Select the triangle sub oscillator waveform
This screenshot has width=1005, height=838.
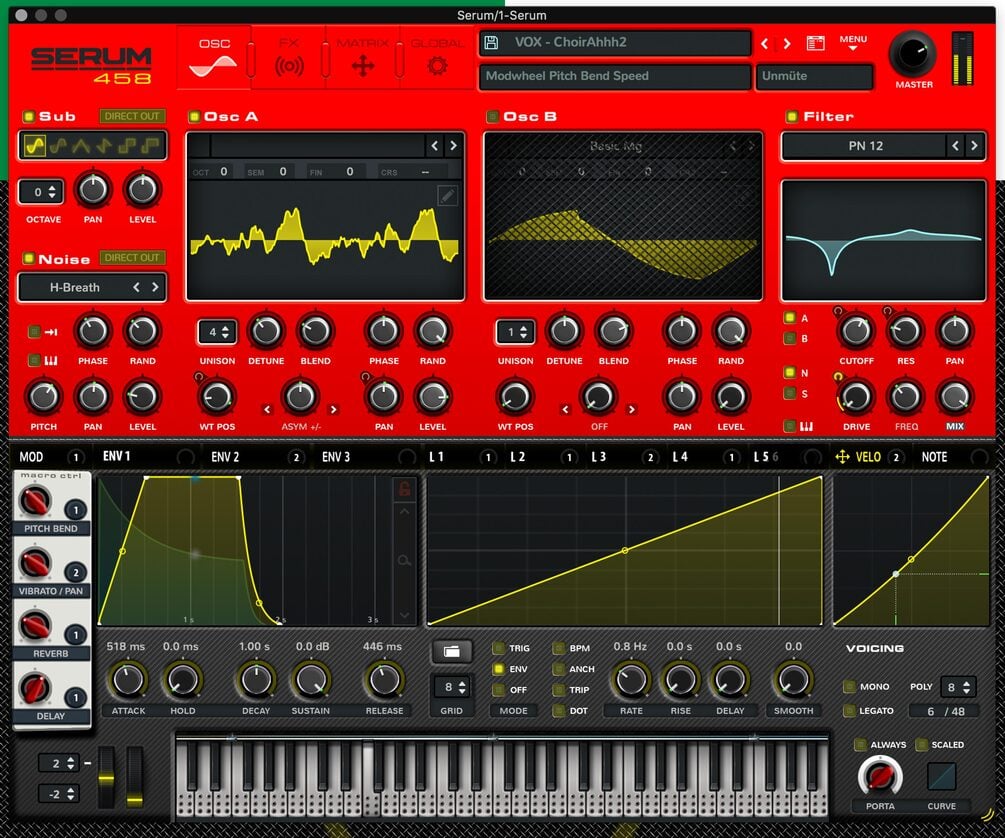point(81,146)
